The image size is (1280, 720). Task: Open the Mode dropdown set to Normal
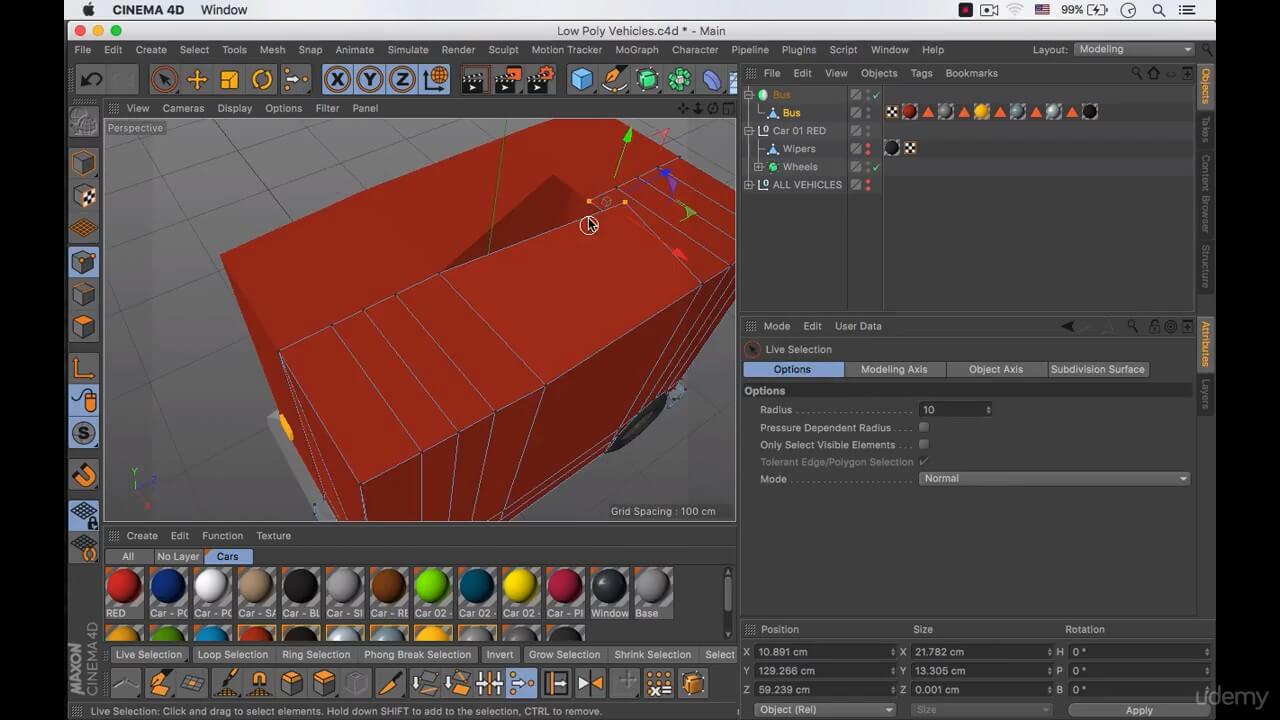(x=1054, y=479)
